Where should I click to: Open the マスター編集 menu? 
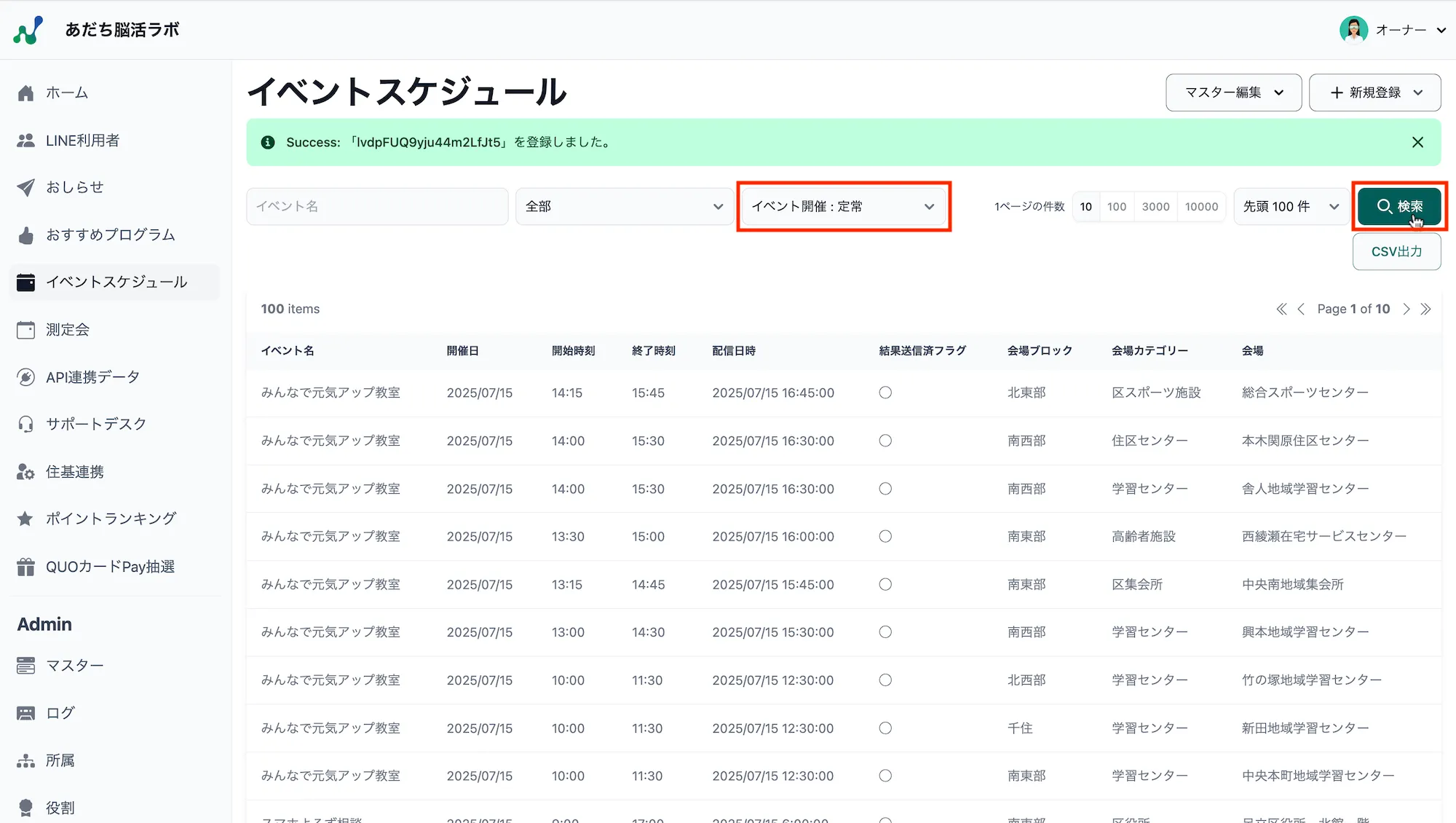[1233, 92]
